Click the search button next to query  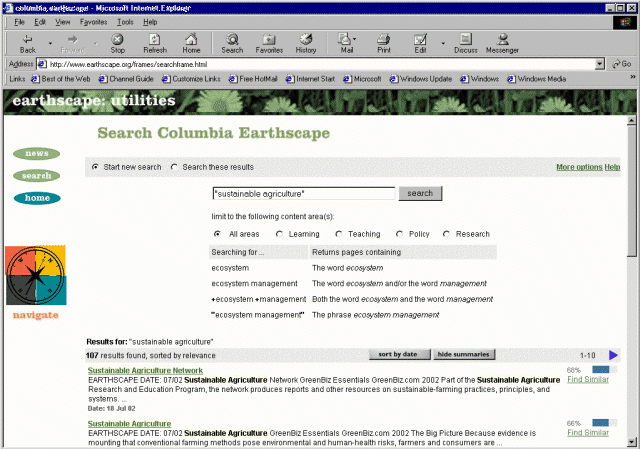point(420,193)
